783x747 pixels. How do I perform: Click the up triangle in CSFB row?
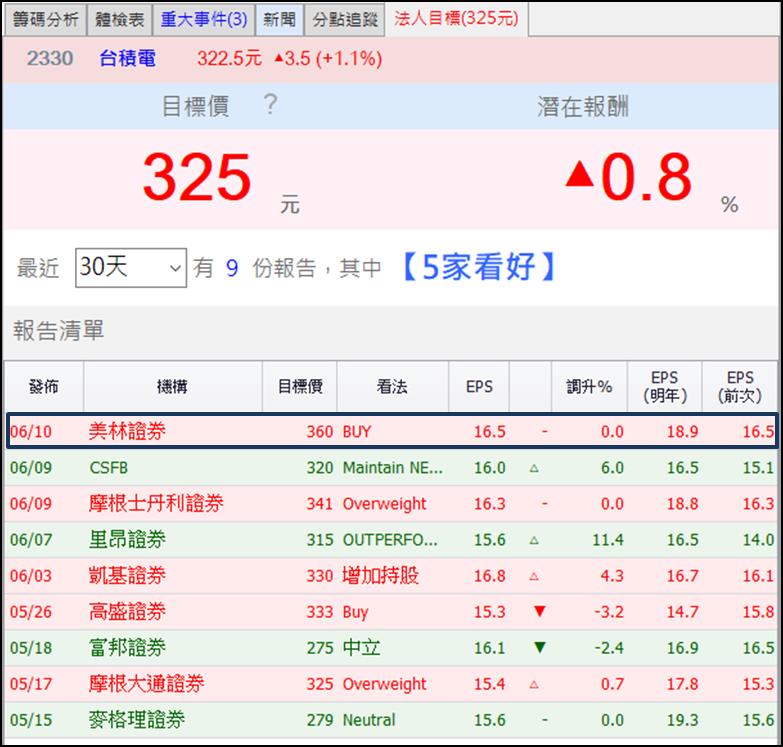coord(534,468)
